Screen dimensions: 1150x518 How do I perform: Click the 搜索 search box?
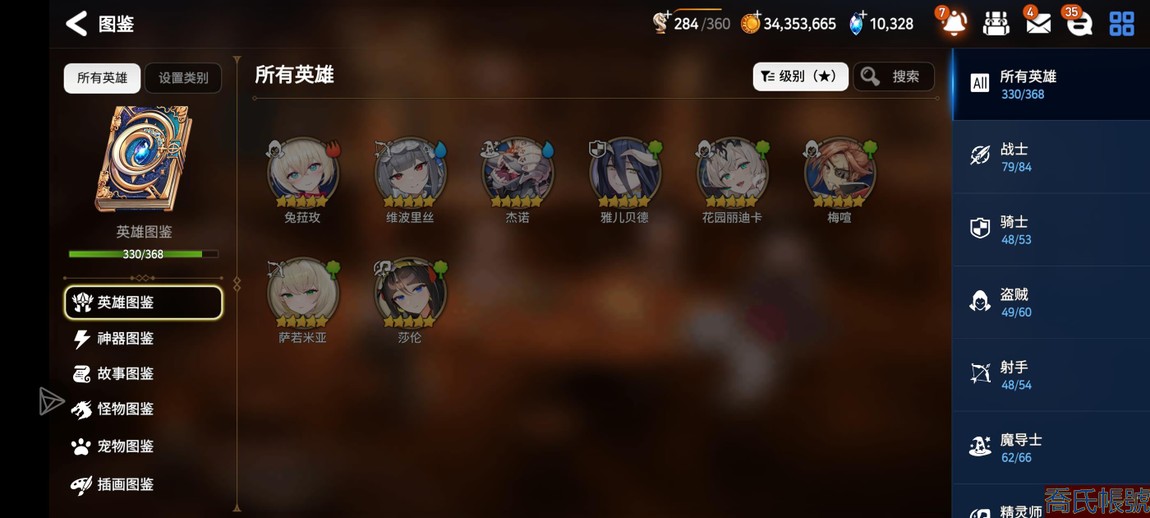[x=893, y=76]
